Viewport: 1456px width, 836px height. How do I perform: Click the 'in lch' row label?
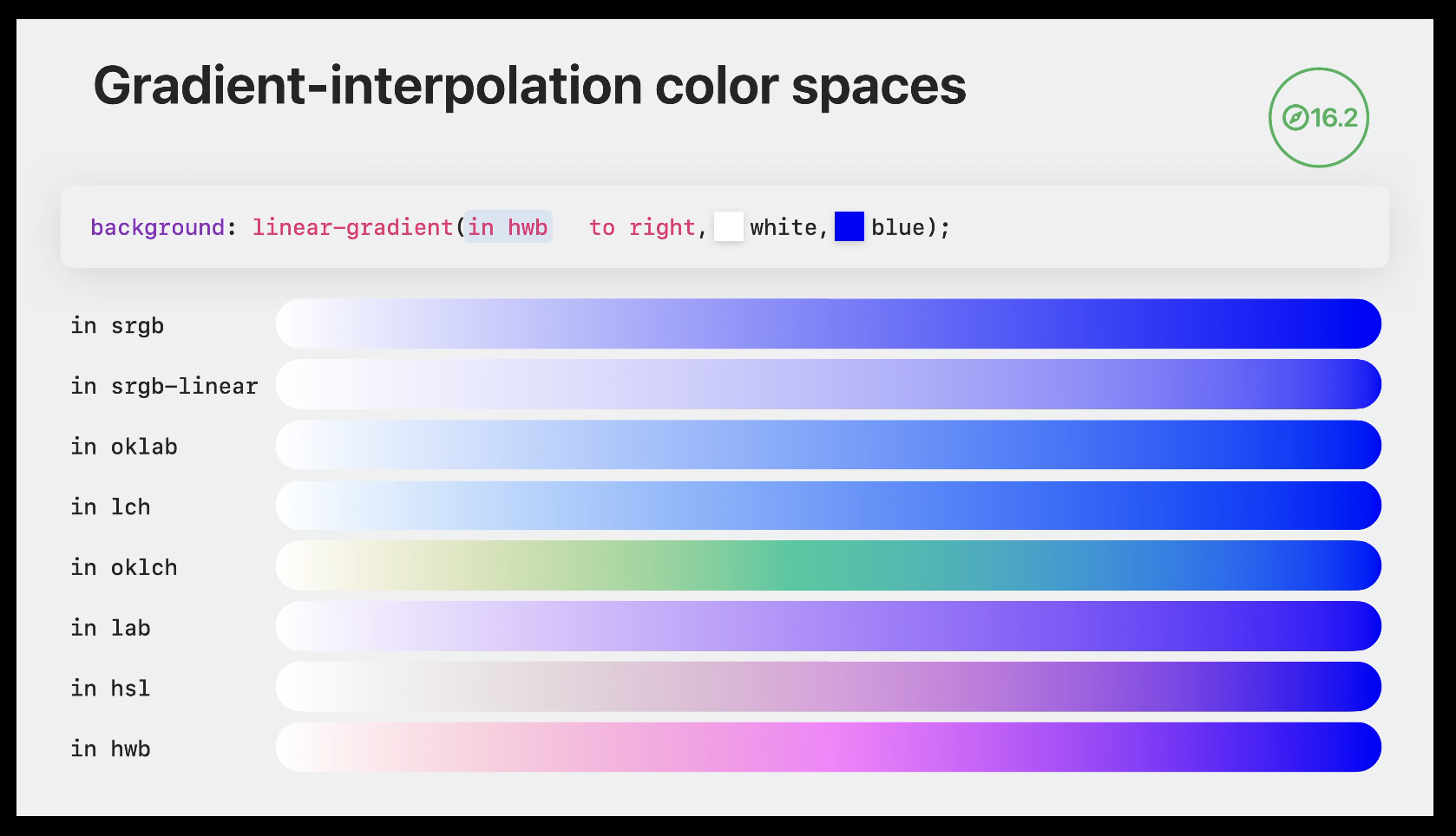point(110,507)
